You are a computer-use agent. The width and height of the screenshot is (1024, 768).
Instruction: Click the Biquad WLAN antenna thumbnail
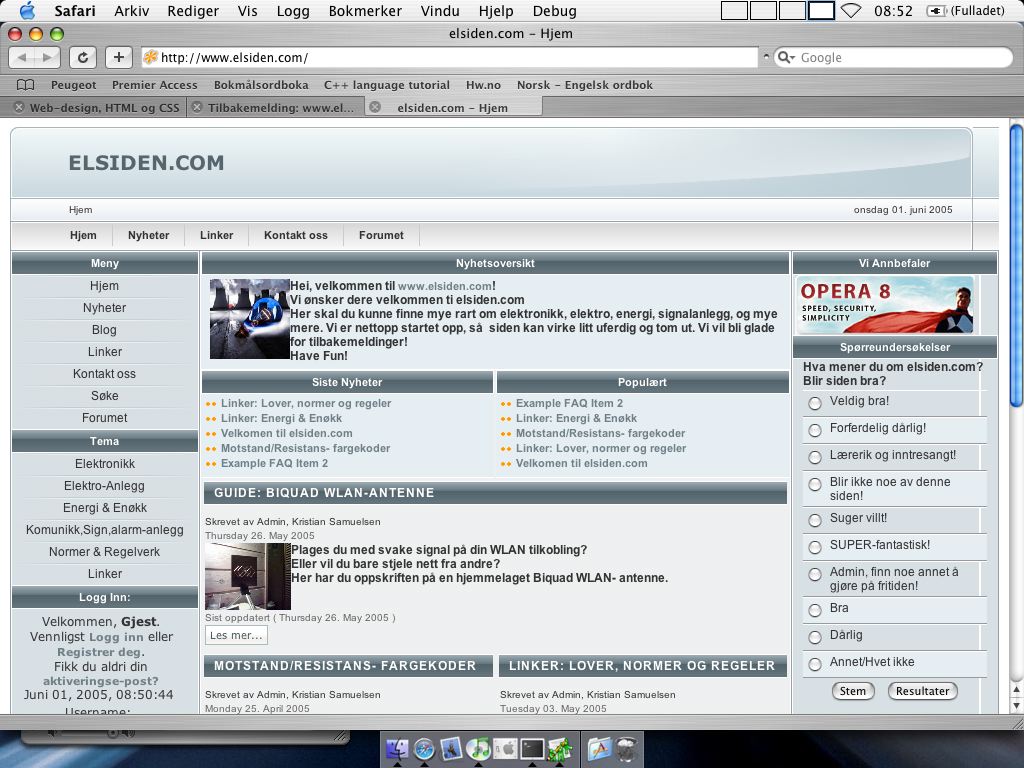248,576
